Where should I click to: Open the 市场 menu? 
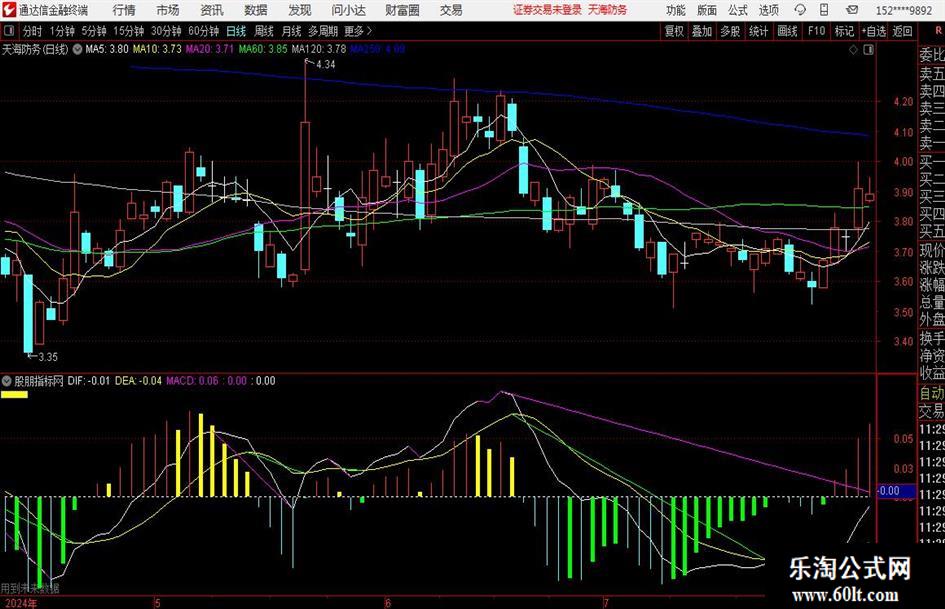coord(168,10)
